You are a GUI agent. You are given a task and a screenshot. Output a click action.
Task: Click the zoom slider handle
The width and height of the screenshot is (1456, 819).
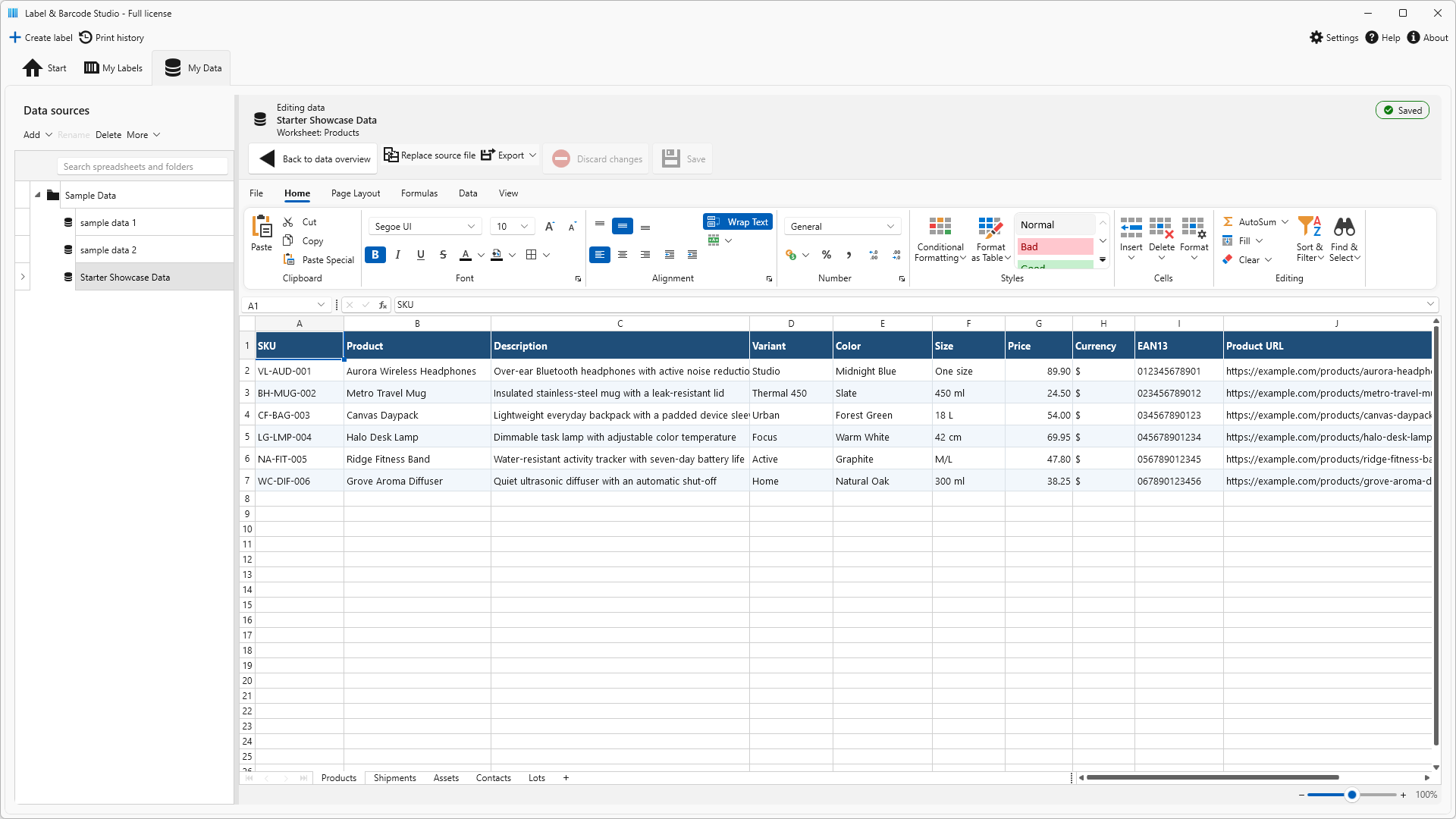coord(1351,795)
